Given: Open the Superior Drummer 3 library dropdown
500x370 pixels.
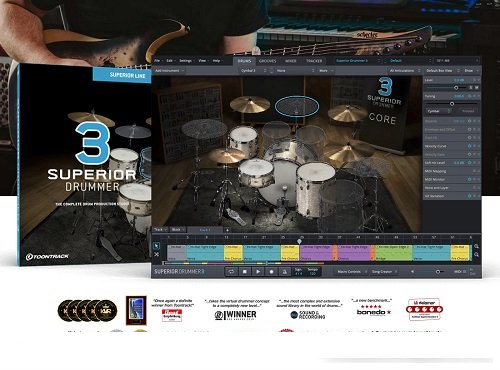Looking at the screenshot, I should point(358,61).
